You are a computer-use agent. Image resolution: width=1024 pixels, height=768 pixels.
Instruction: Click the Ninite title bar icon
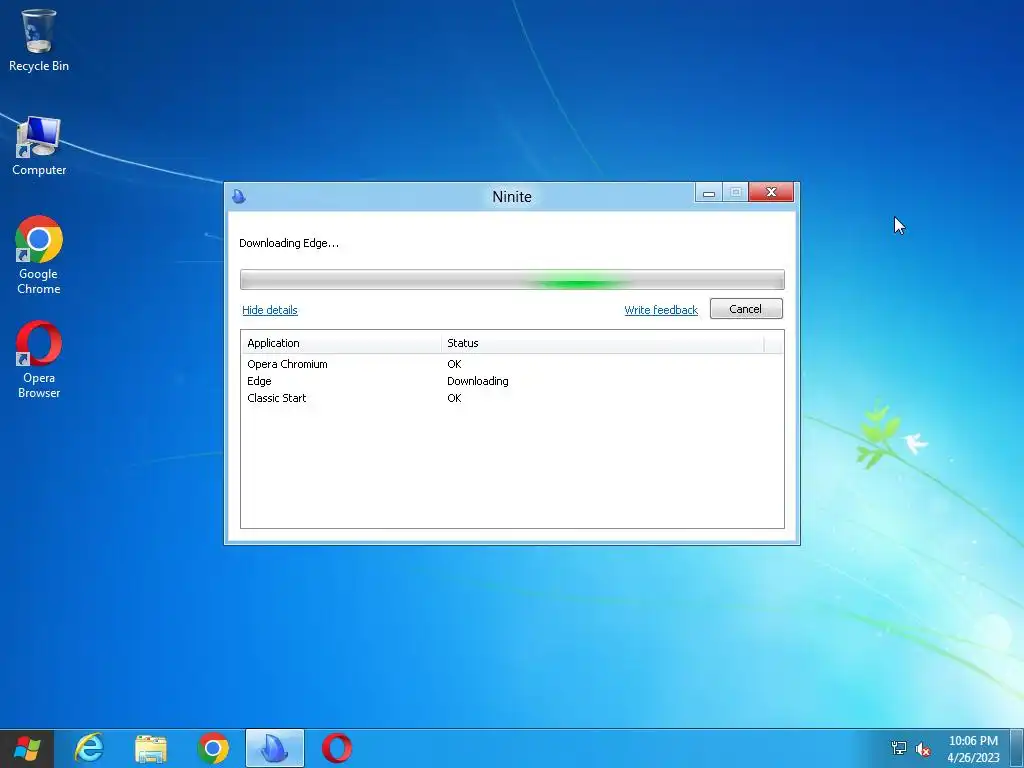(239, 196)
